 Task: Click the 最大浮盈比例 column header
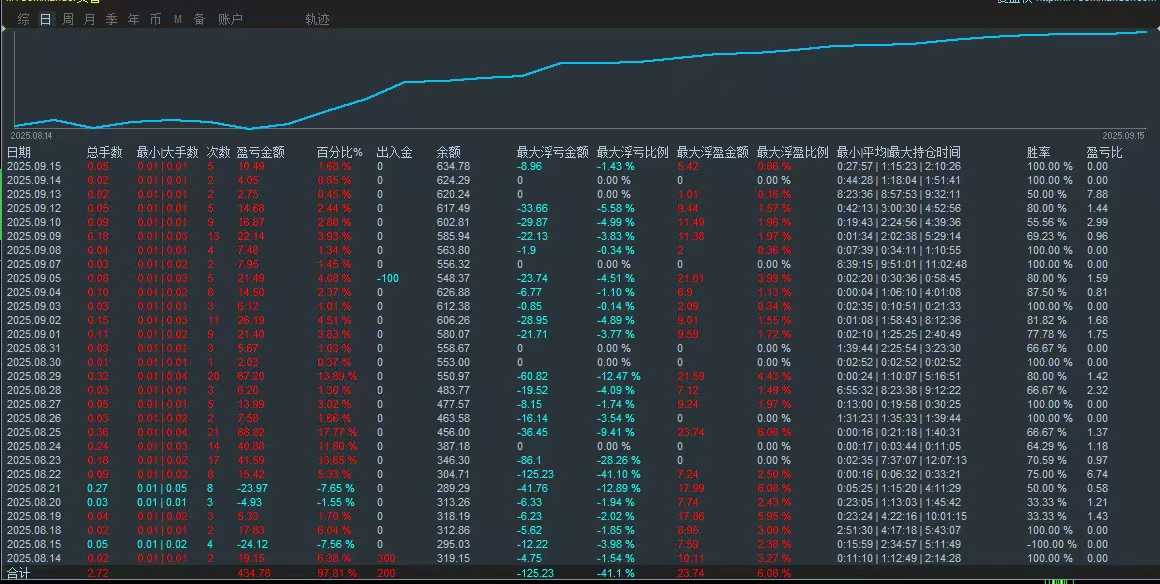pyautogui.click(x=792, y=152)
